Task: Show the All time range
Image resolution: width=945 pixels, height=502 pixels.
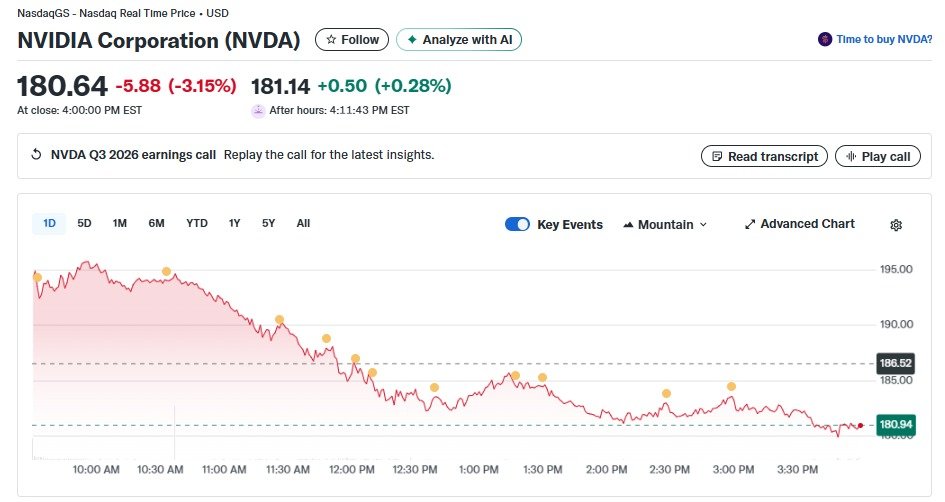Action: click(x=303, y=223)
